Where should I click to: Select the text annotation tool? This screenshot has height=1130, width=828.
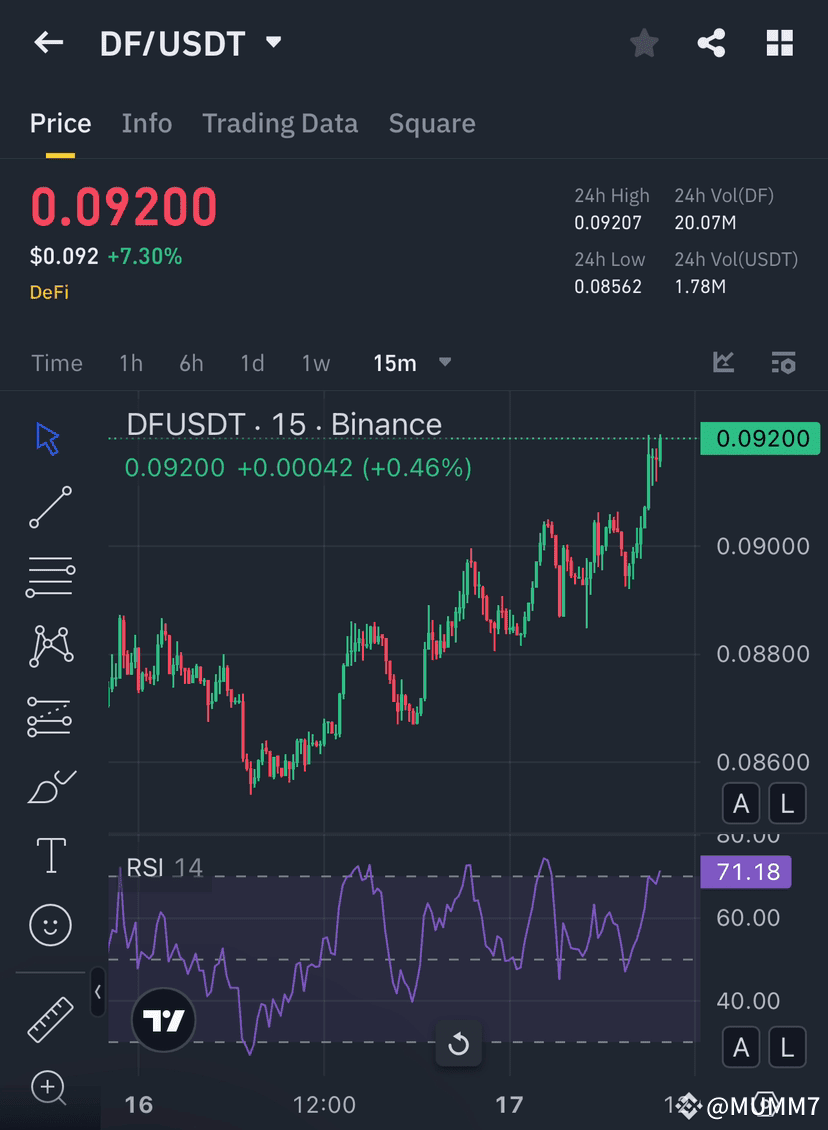pyautogui.click(x=51, y=855)
